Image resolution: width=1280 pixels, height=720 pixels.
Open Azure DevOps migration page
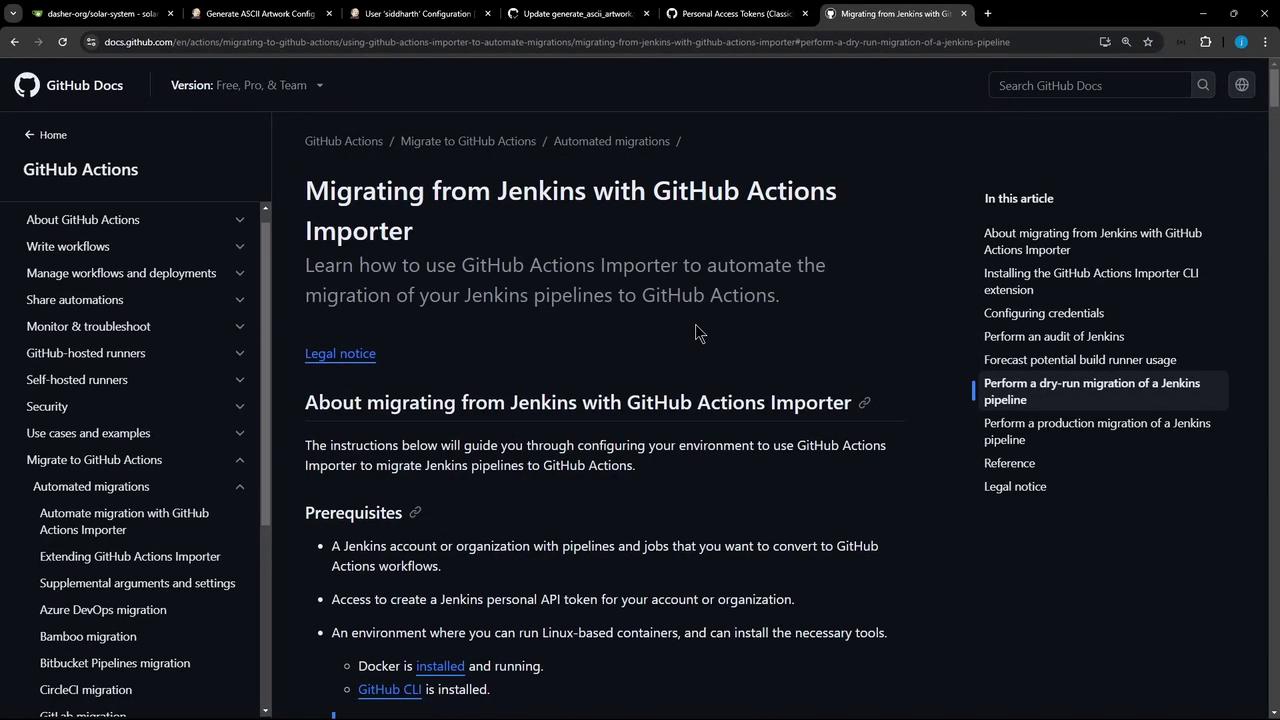[103, 610]
